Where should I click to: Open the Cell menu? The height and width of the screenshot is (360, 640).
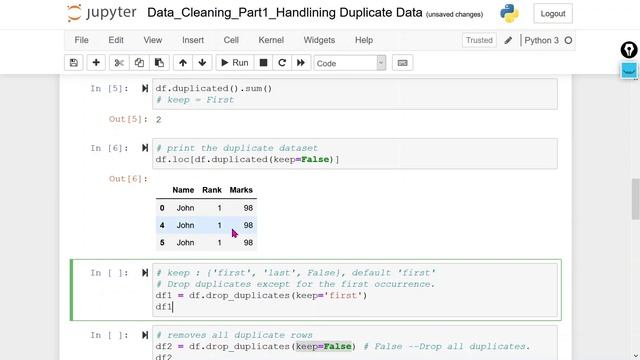pos(231,40)
